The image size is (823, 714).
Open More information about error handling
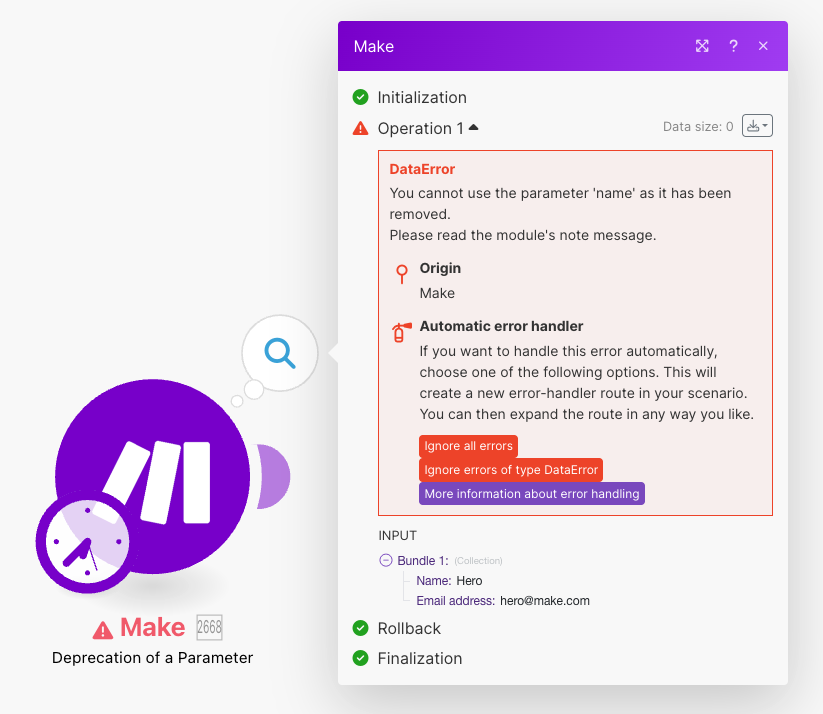click(x=532, y=494)
